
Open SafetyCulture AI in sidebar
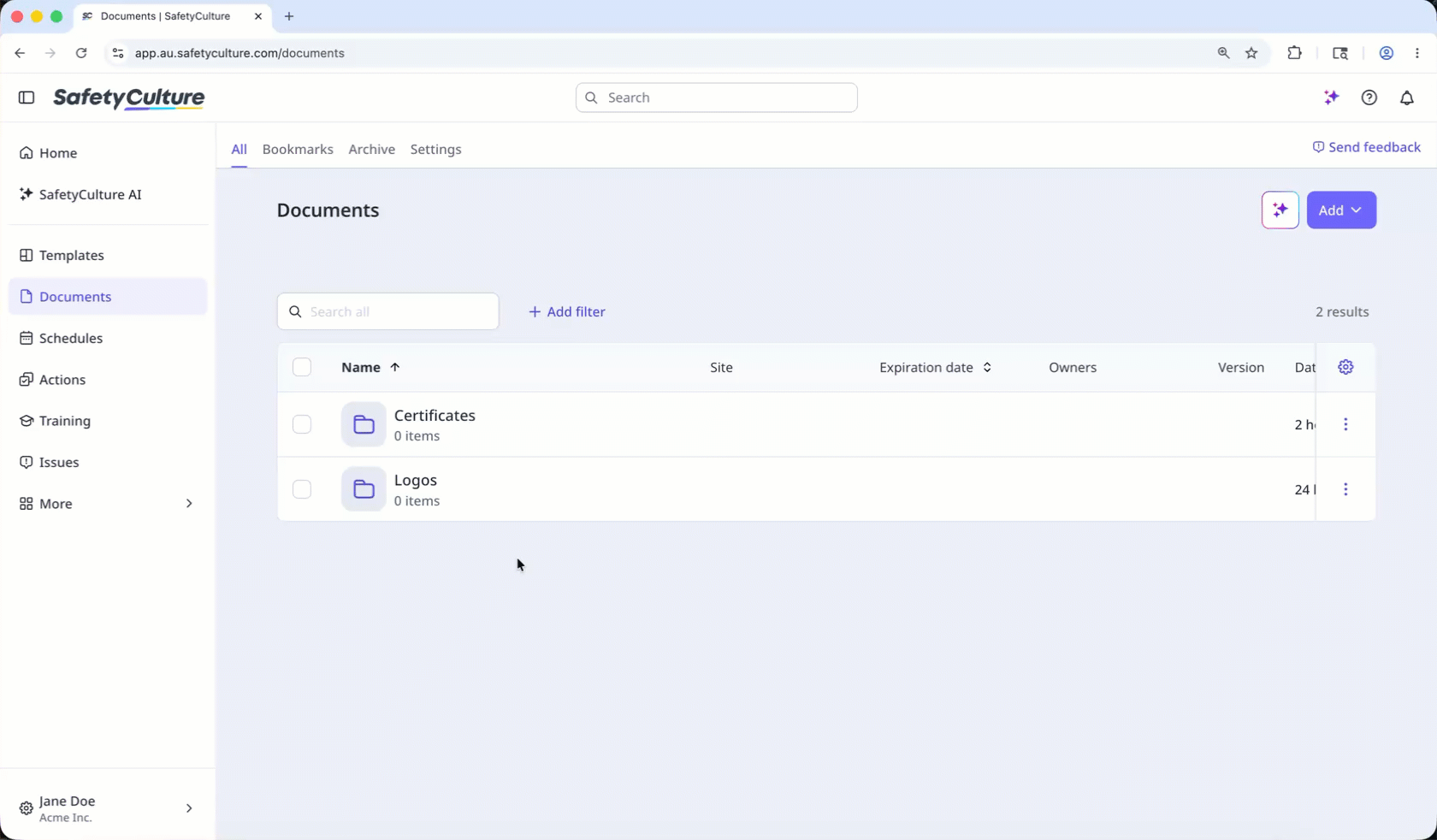(108, 194)
